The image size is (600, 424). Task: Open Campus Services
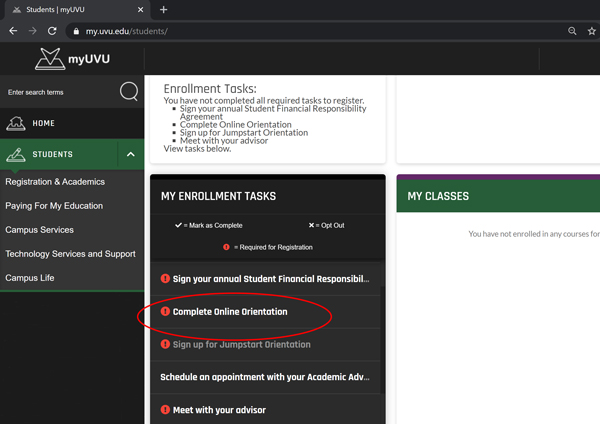[x=39, y=230]
